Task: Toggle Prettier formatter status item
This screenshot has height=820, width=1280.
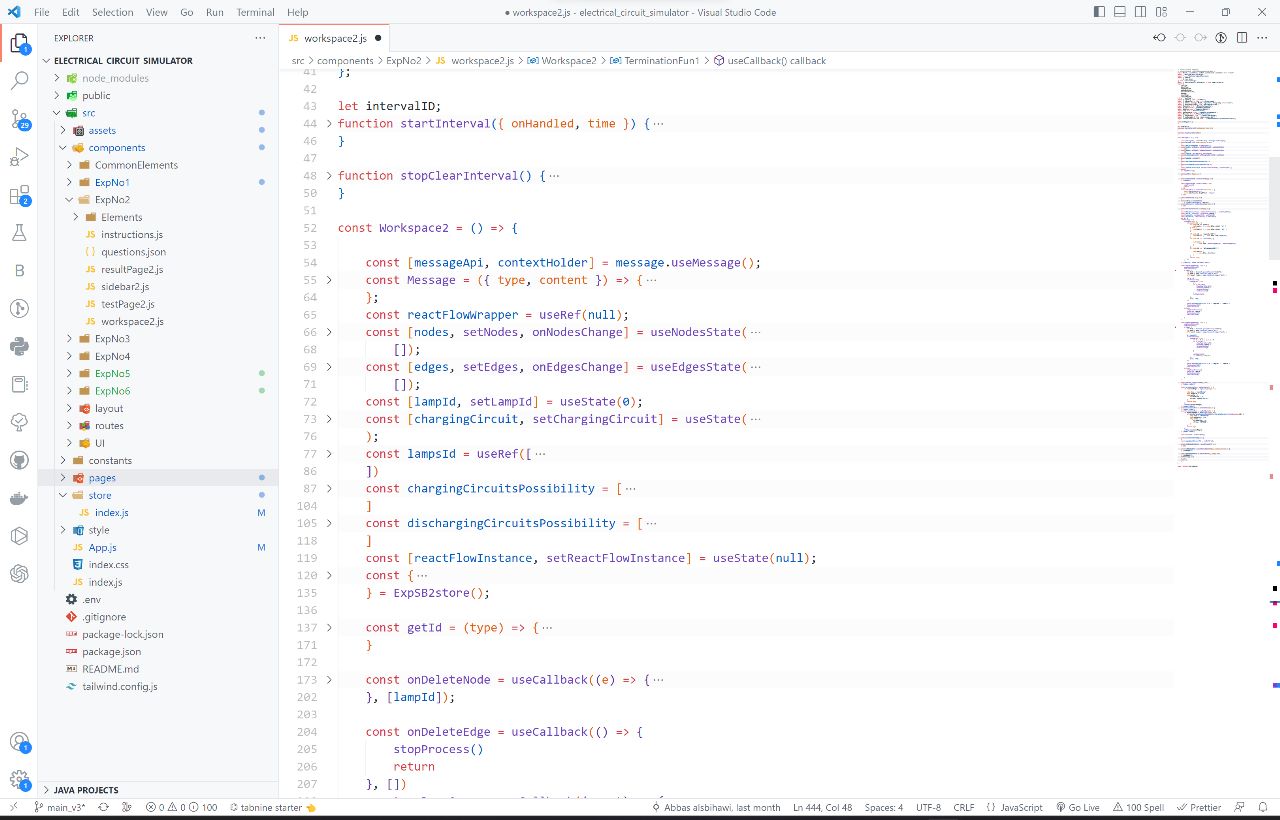Action: pyautogui.click(x=1199, y=807)
